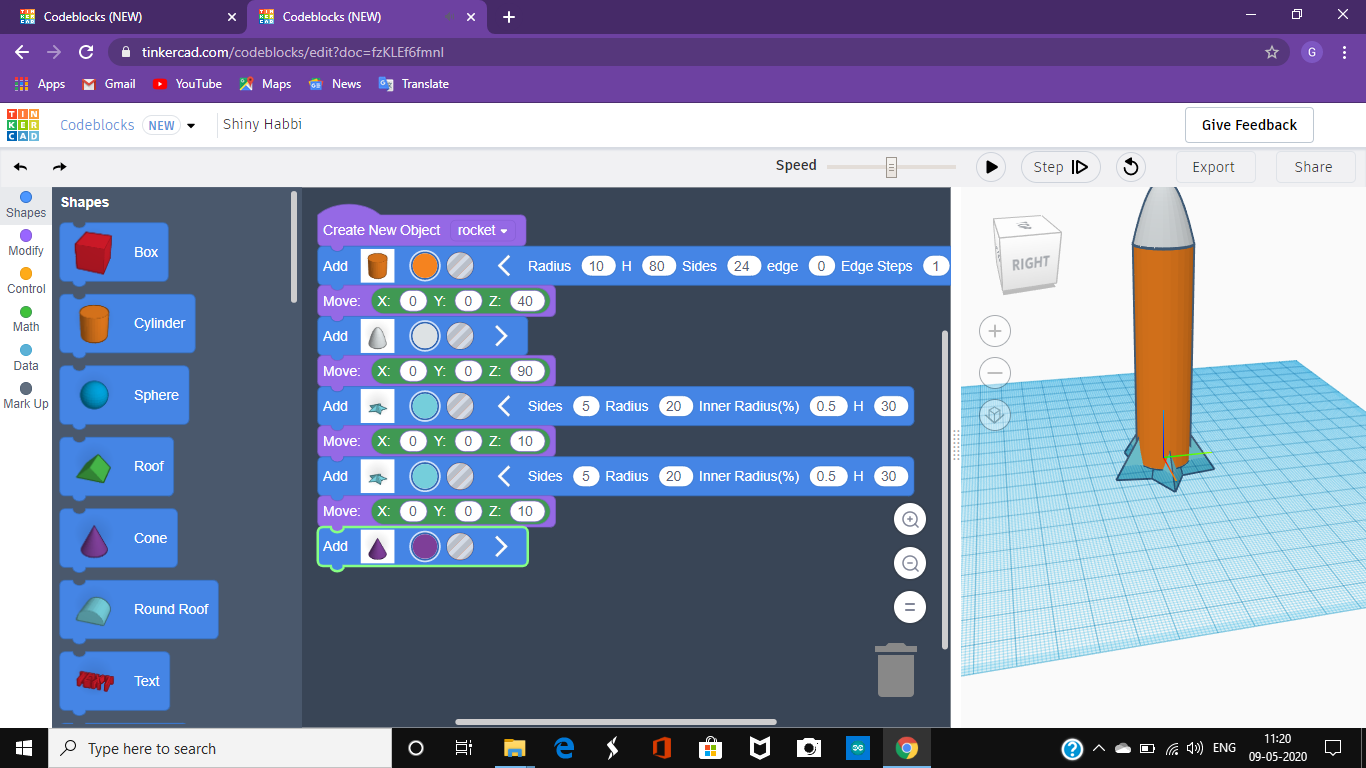The width and height of the screenshot is (1366, 768).
Task: Open the Math blocks category
Action: point(25,318)
